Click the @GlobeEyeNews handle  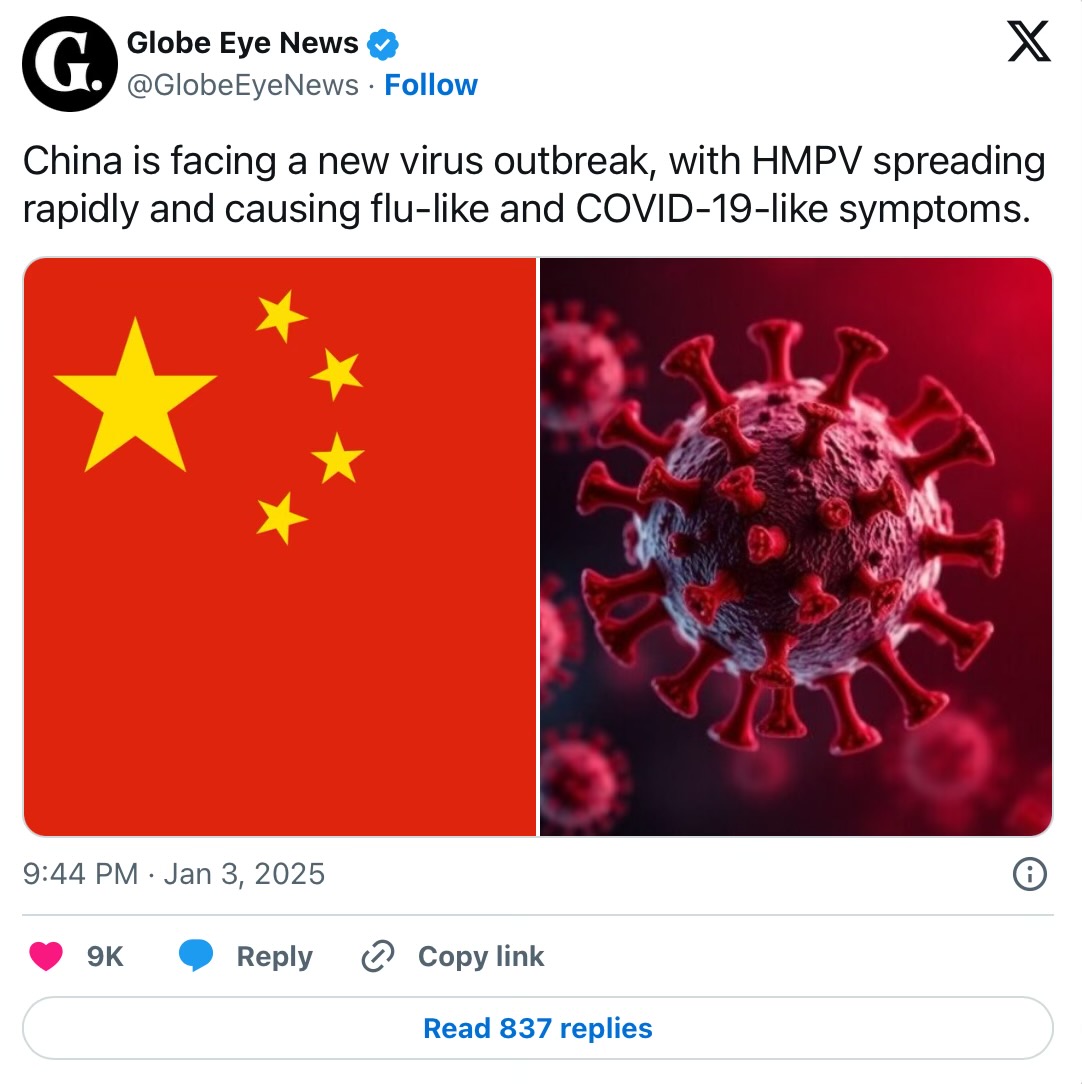coord(243,85)
